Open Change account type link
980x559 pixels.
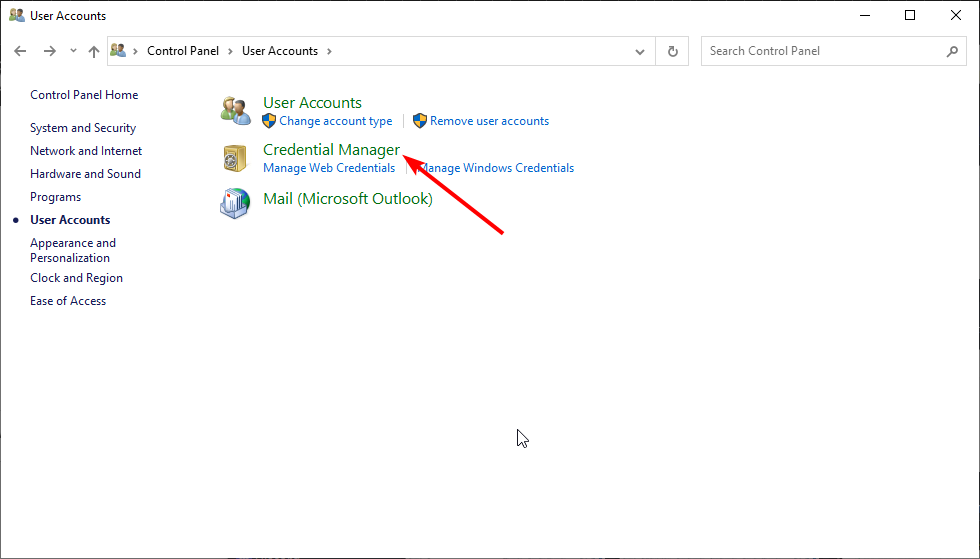click(x=336, y=121)
